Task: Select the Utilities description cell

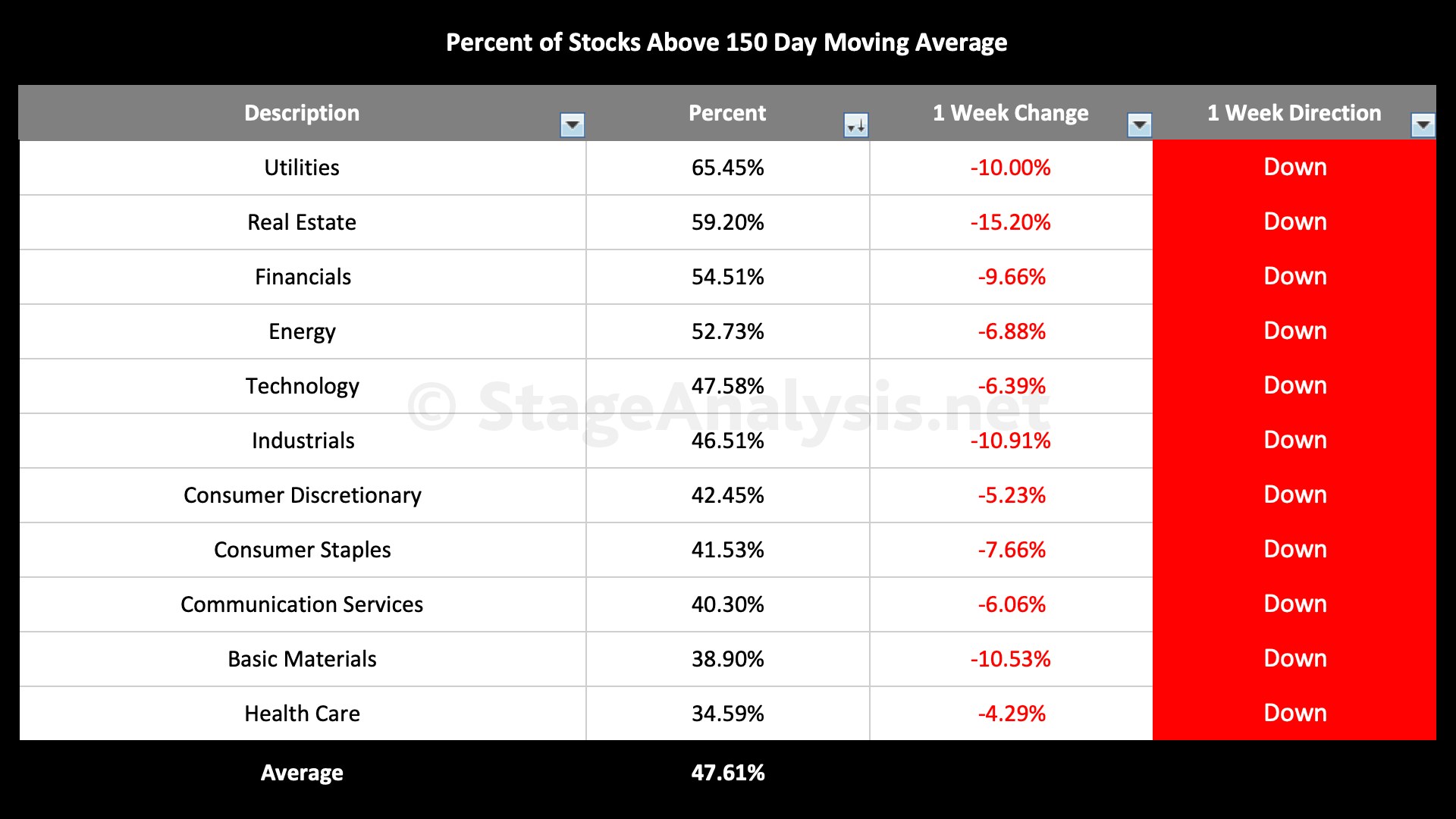Action: [302, 168]
